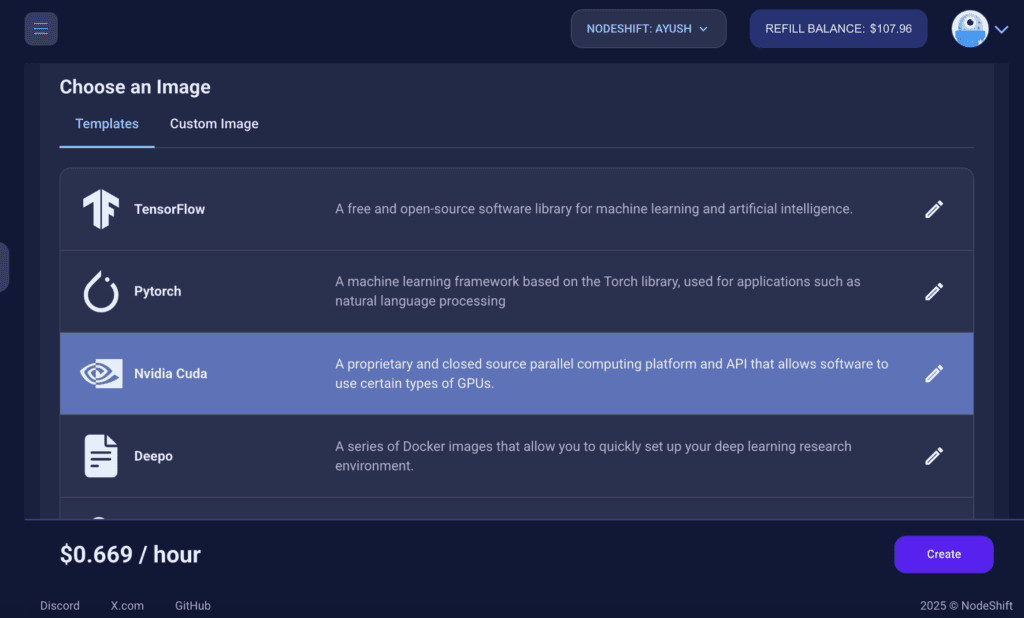
Task: Edit the Pytorch template with pencil icon
Action: click(934, 291)
